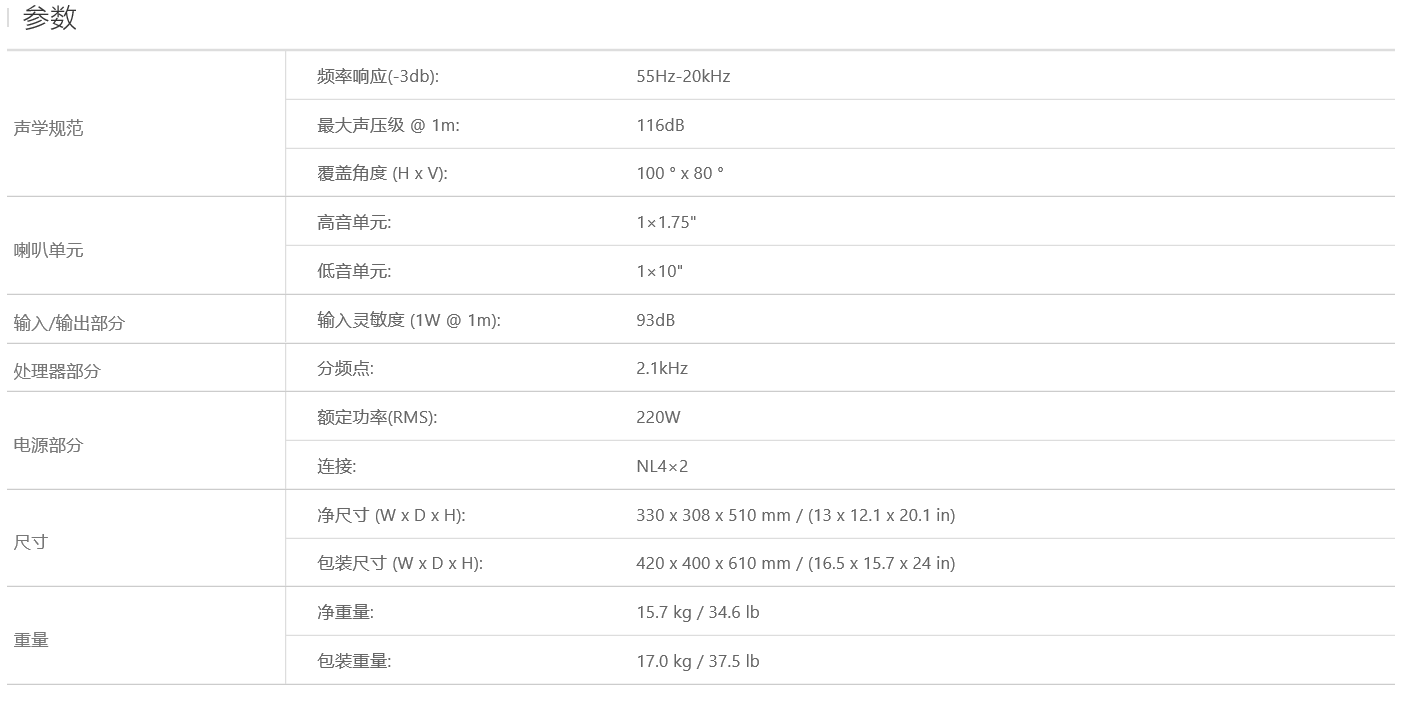Click the 最大声压级 @ 1m label
The width and height of the screenshot is (1410, 715).
coord(388,125)
